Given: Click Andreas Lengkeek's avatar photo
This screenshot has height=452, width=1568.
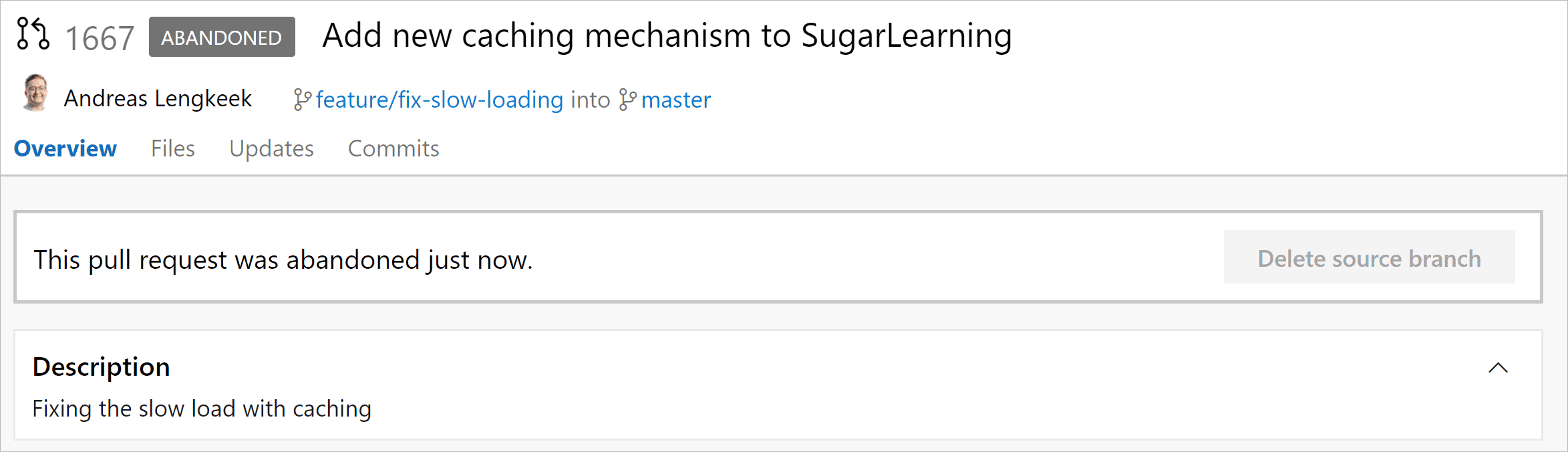Looking at the screenshot, I should [35, 93].
